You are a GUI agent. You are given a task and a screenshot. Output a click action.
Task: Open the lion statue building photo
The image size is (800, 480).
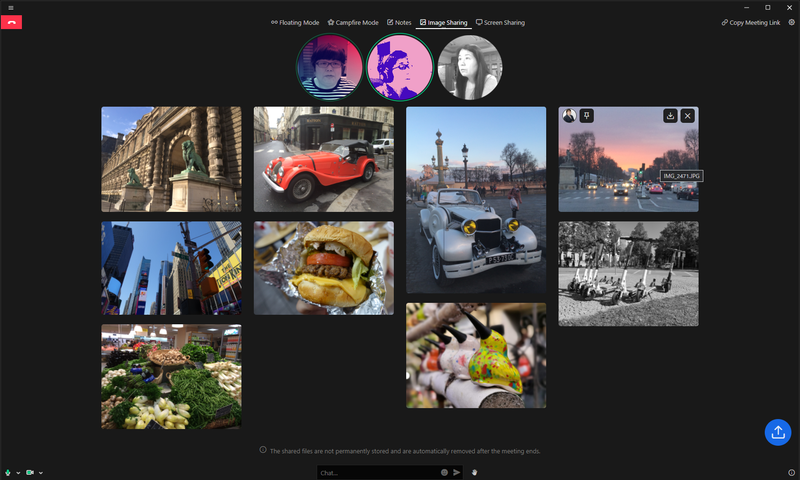(171, 159)
